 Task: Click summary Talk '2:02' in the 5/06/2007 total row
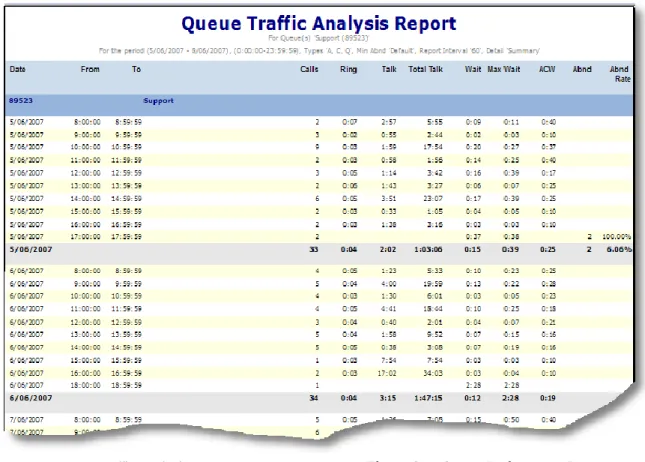(388, 249)
